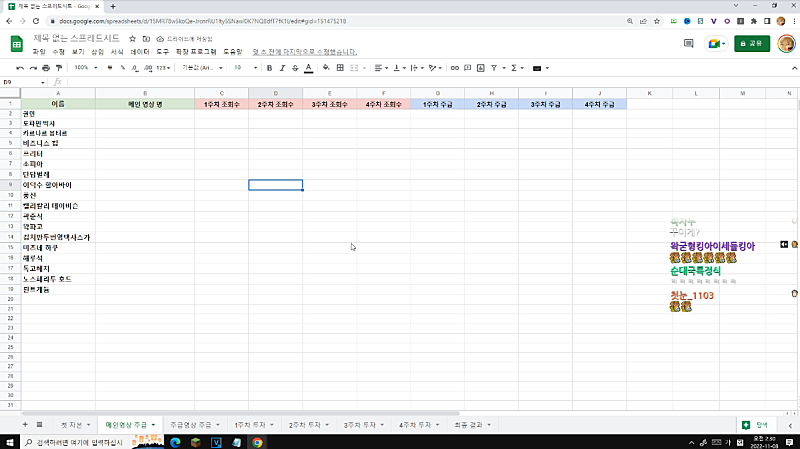Open the borders tool
The height and width of the screenshot is (449, 800).
340,68
